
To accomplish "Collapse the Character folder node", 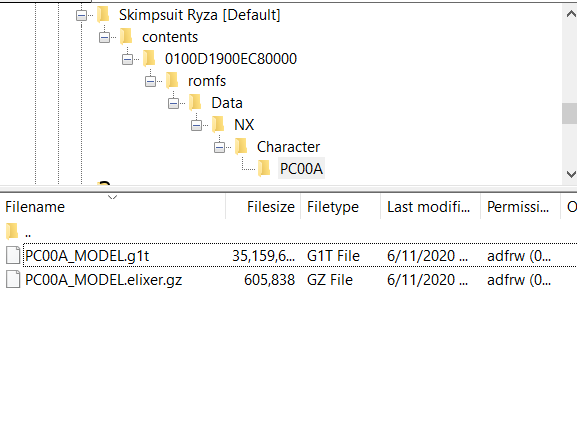I will pyautogui.click(x=220, y=147).
